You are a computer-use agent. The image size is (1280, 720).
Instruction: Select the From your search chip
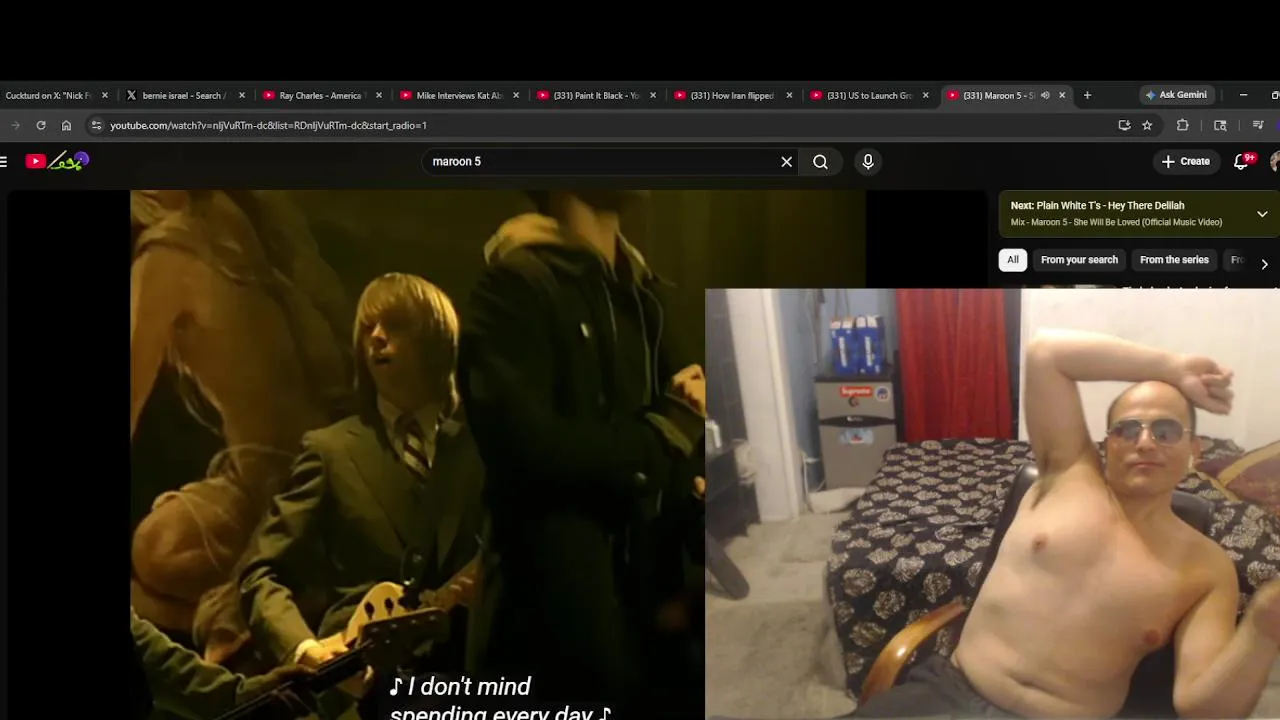1079,260
